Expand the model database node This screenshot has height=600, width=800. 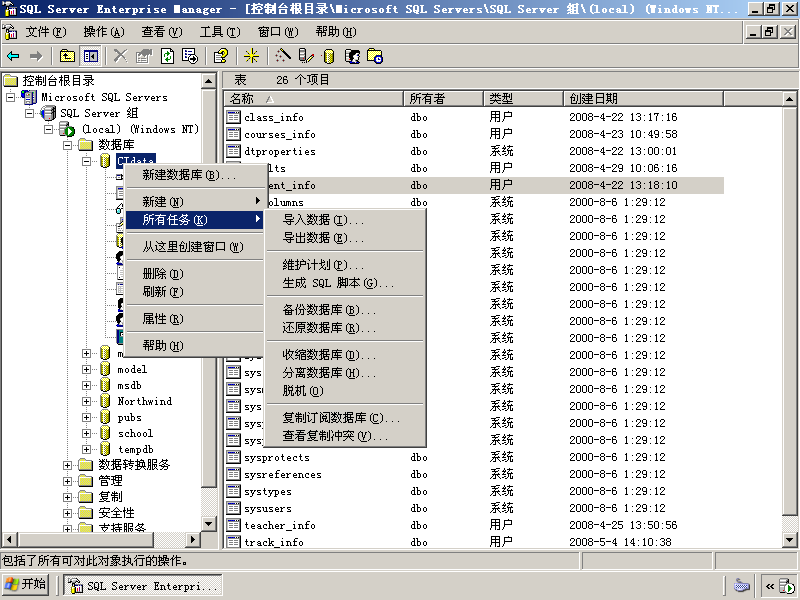pyautogui.click(x=86, y=369)
